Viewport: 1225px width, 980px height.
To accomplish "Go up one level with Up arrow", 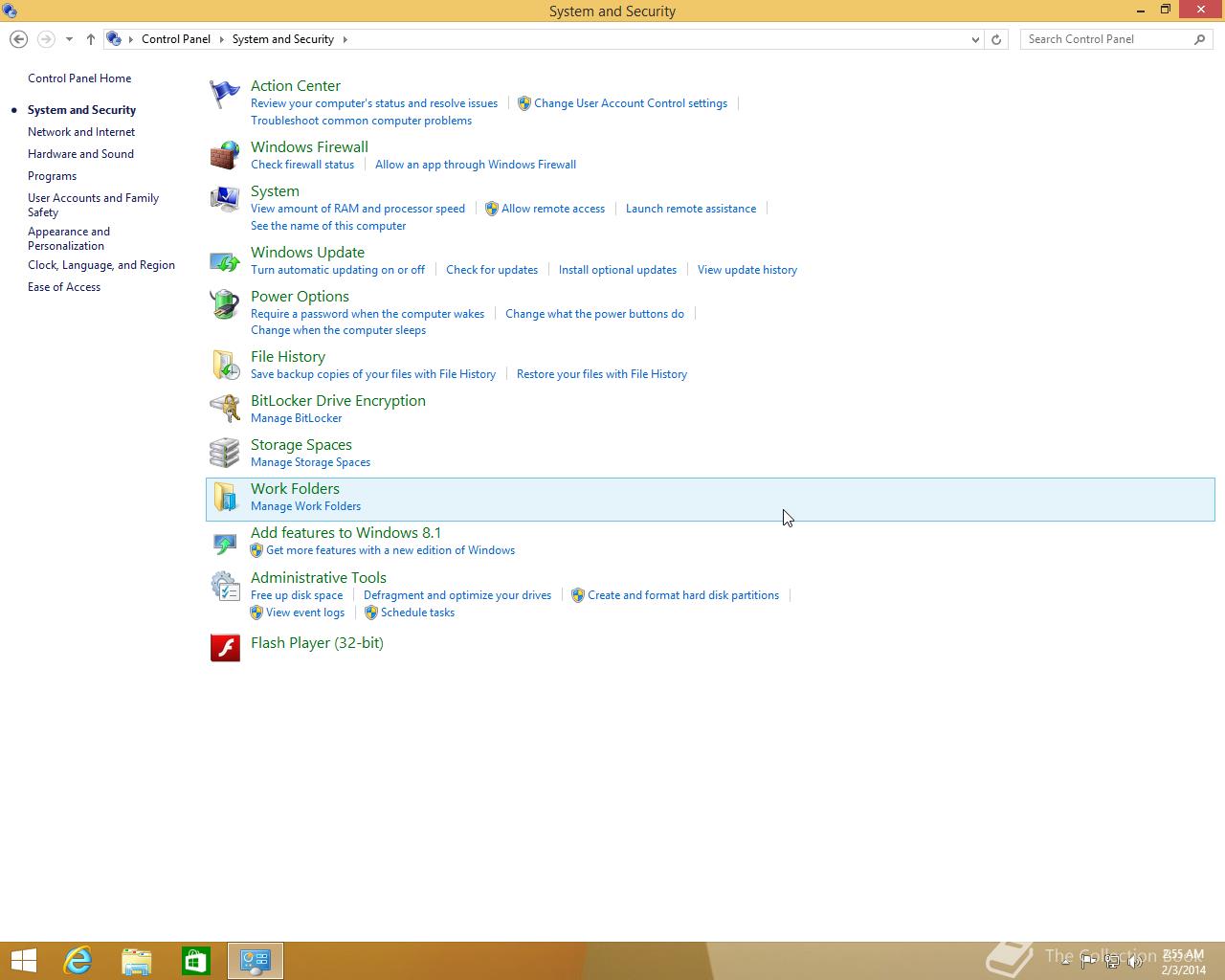I will pyautogui.click(x=90, y=39).
